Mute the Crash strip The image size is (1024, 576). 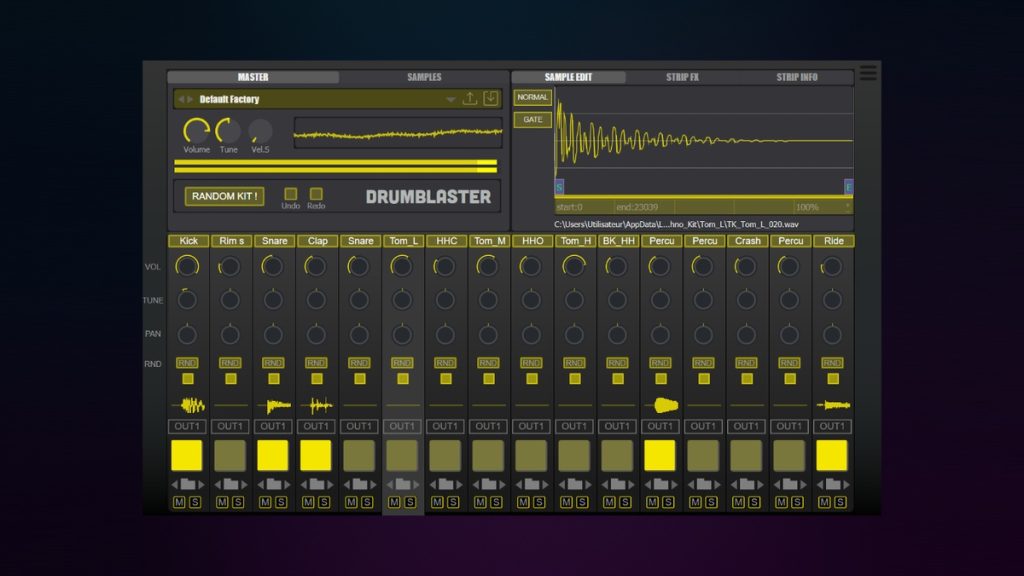[738, 502]
